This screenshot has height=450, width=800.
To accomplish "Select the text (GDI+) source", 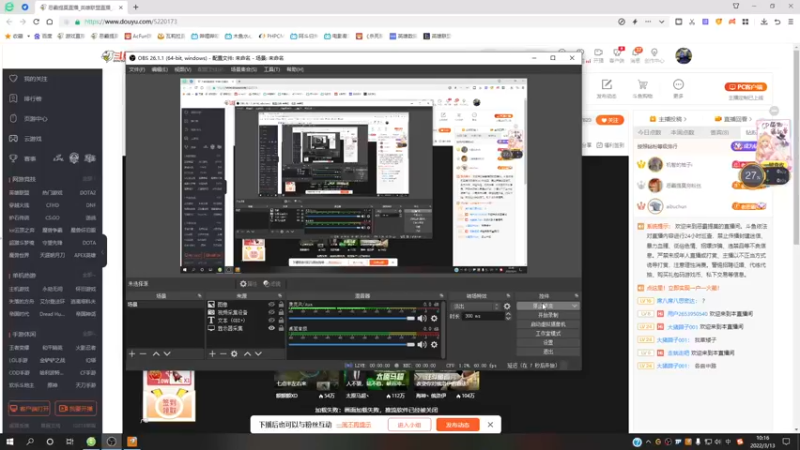I will (x=245, y=320).
